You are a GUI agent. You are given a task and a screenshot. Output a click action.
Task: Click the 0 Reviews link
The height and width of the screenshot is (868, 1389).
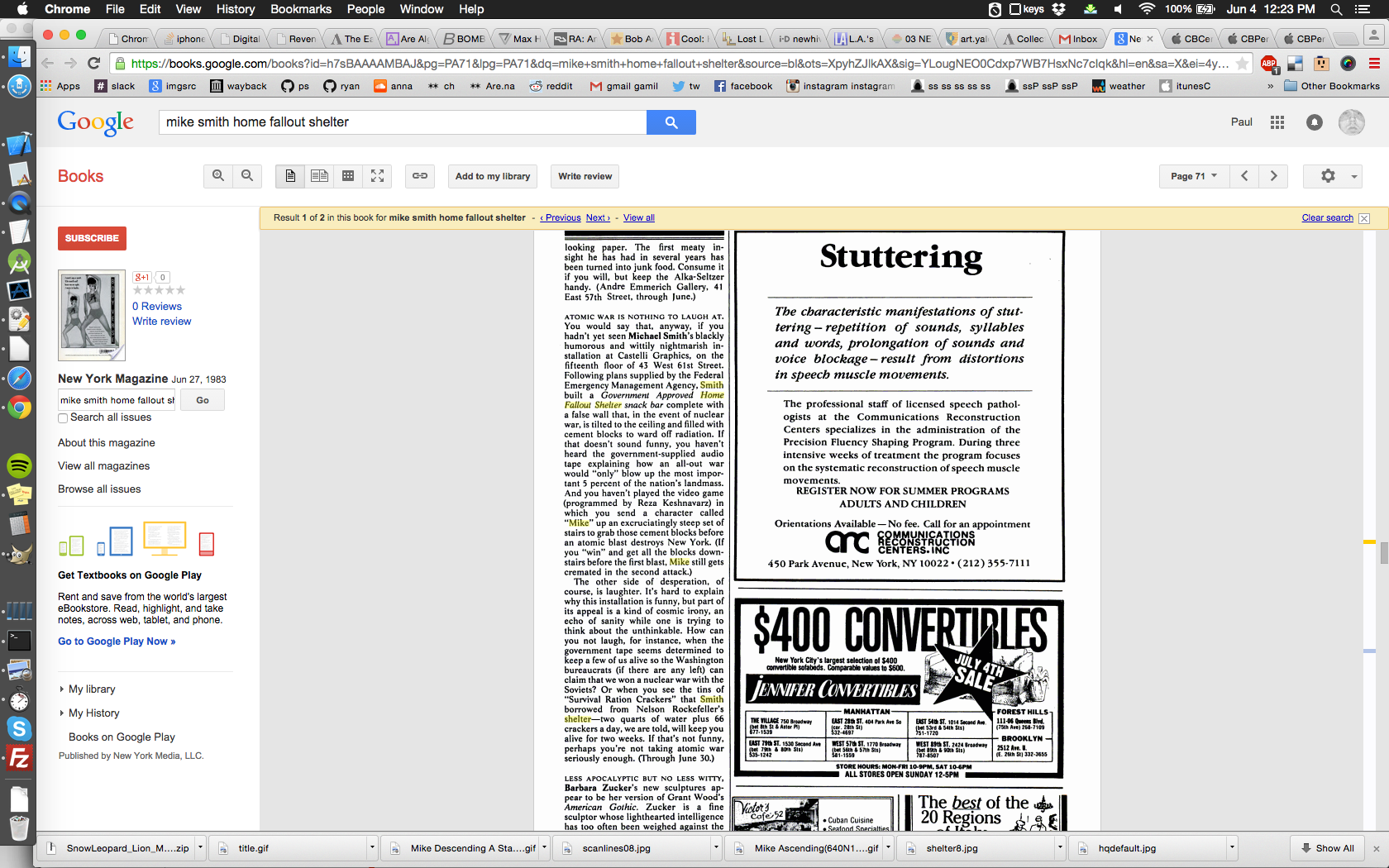tap(157, 306)
